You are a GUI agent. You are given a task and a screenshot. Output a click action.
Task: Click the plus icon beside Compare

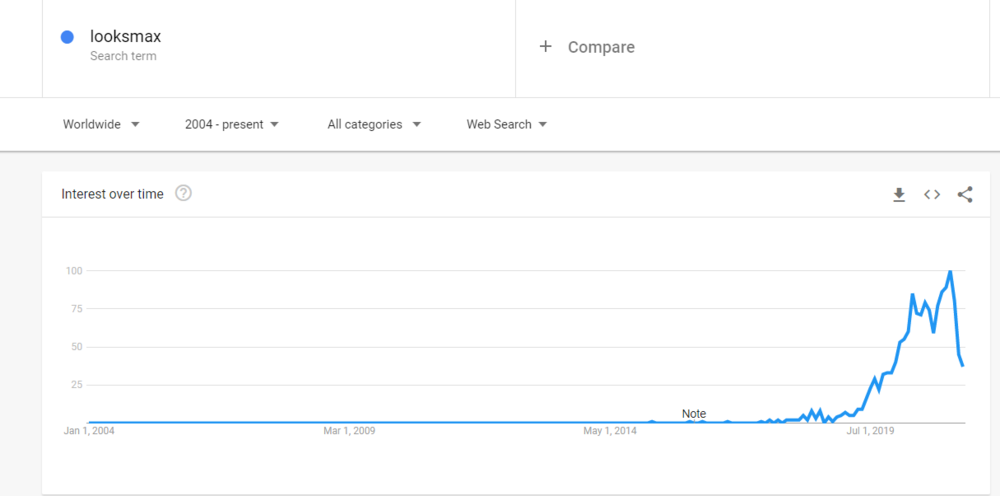(x=545, y=47)
